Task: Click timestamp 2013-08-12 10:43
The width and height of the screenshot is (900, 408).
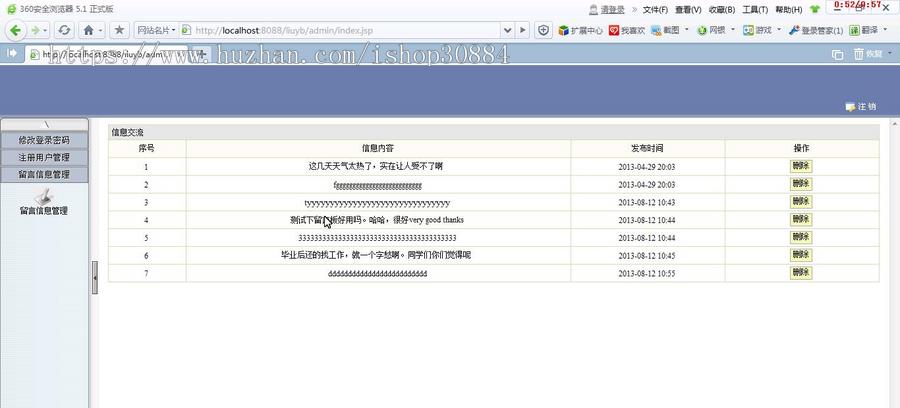Action: coord(647,203)
